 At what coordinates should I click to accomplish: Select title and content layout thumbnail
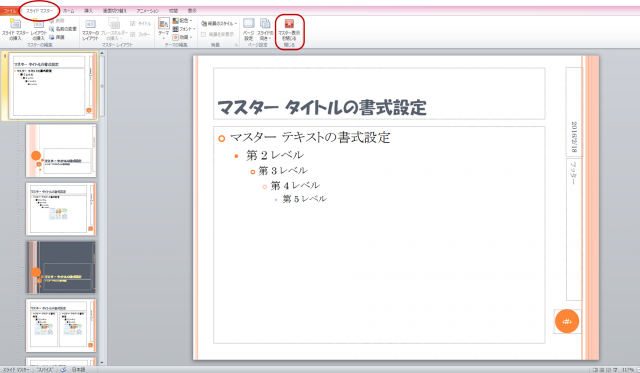coord(61,209)
